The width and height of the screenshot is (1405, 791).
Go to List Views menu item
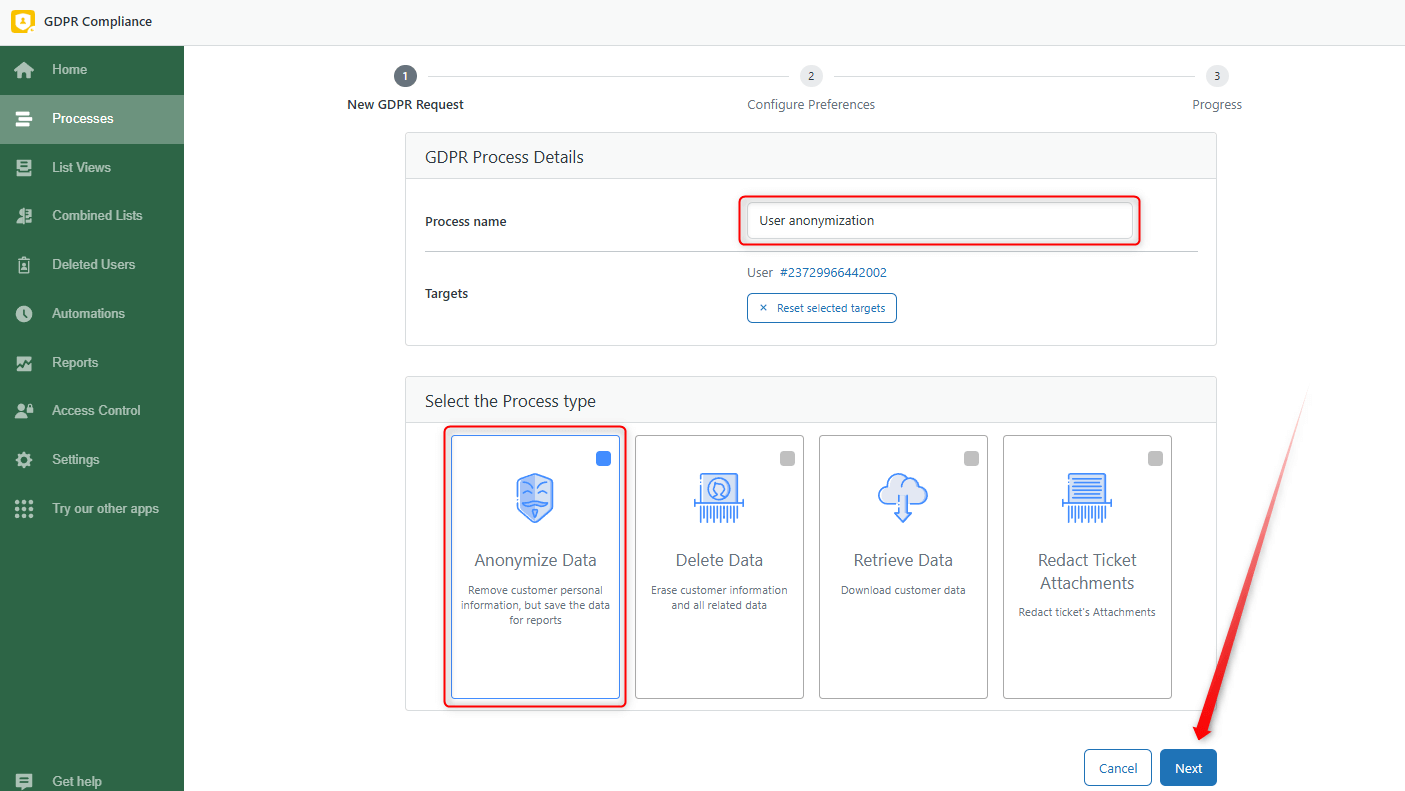[92, 168]
